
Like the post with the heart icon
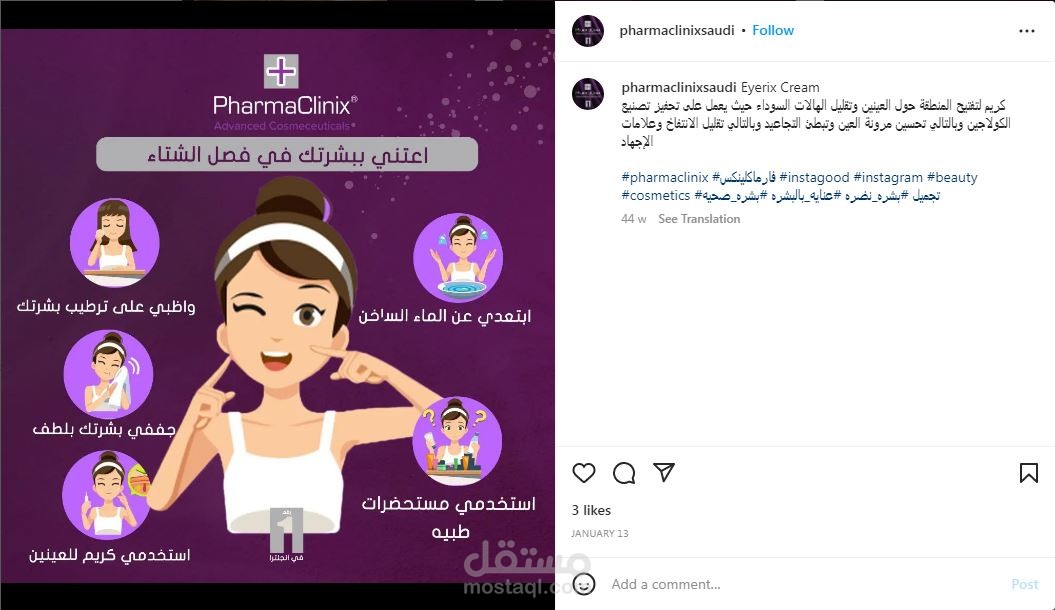(583, 473)
